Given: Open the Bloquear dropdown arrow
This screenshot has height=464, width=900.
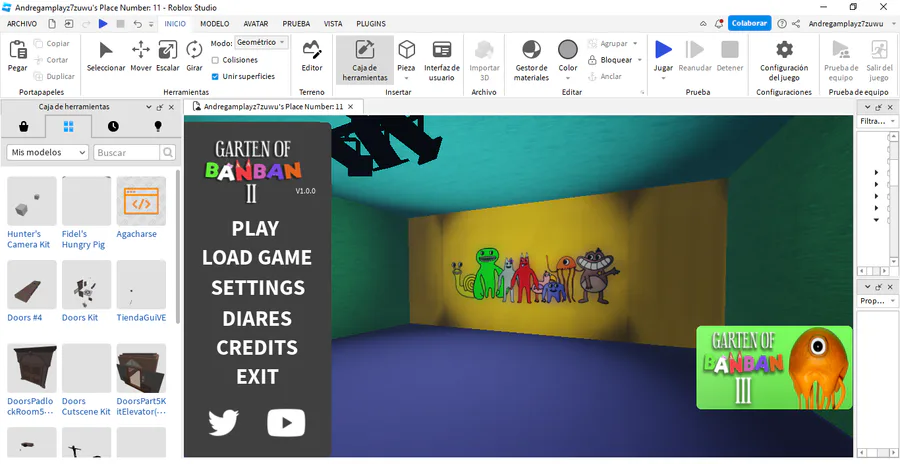Looking at the screenshot, I should click(639, 60).
